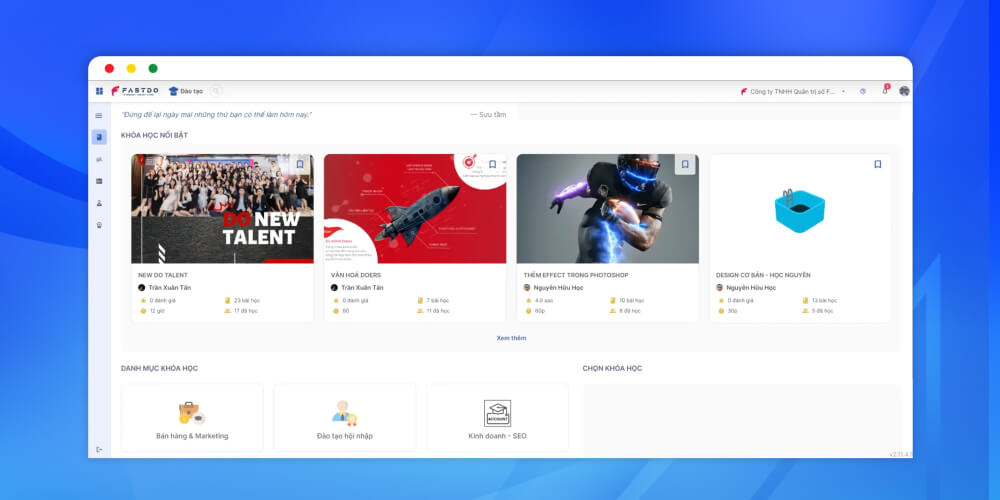Click the FASTDO logo
1000x500 pixels.
135,91
